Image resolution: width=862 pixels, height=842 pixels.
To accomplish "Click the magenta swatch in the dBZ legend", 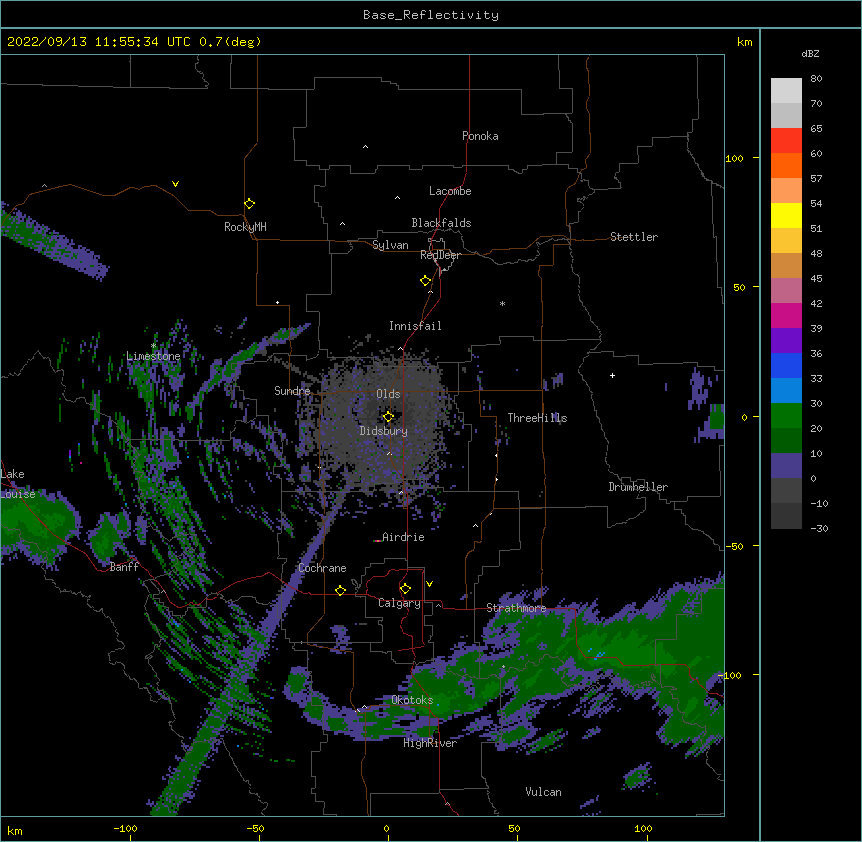I will (x=786, y=315).
